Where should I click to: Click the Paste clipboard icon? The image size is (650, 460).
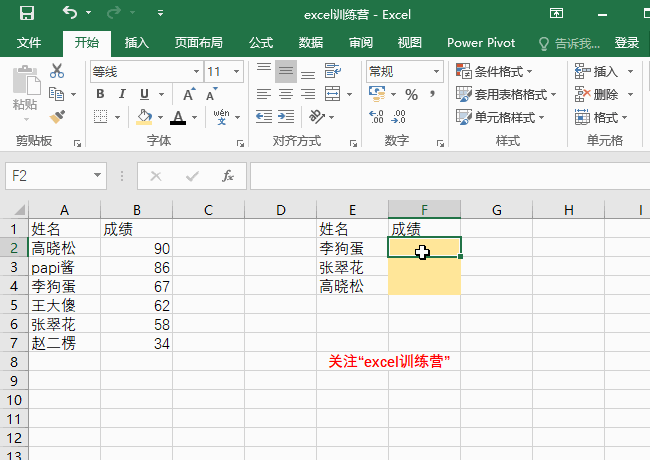[24, 90]
